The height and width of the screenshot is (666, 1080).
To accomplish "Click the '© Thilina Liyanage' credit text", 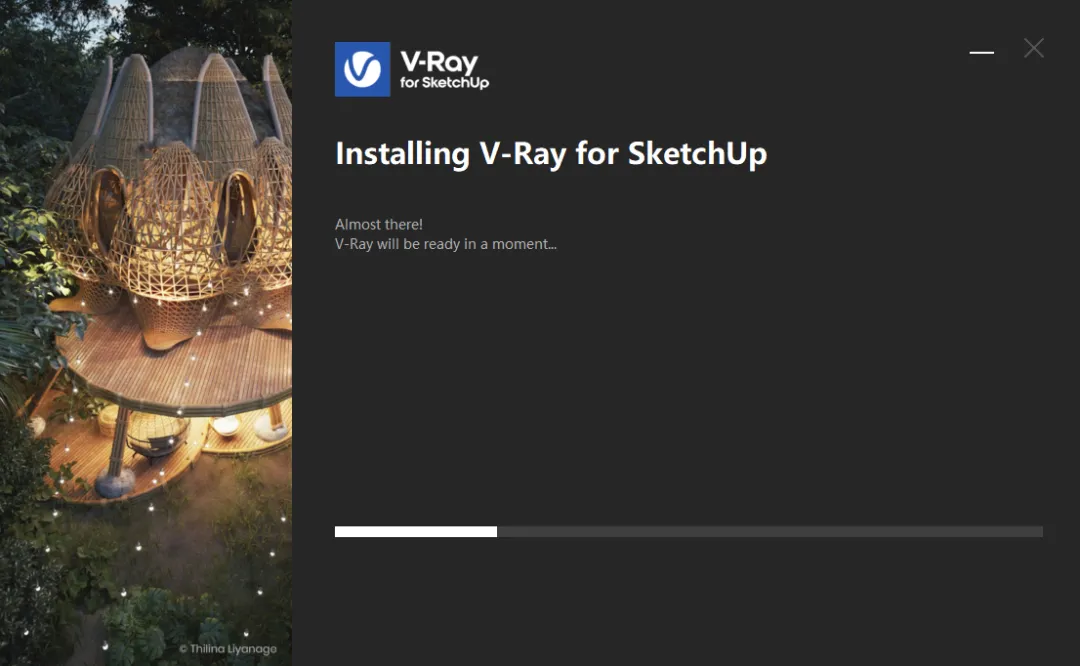I will [231, 648].
